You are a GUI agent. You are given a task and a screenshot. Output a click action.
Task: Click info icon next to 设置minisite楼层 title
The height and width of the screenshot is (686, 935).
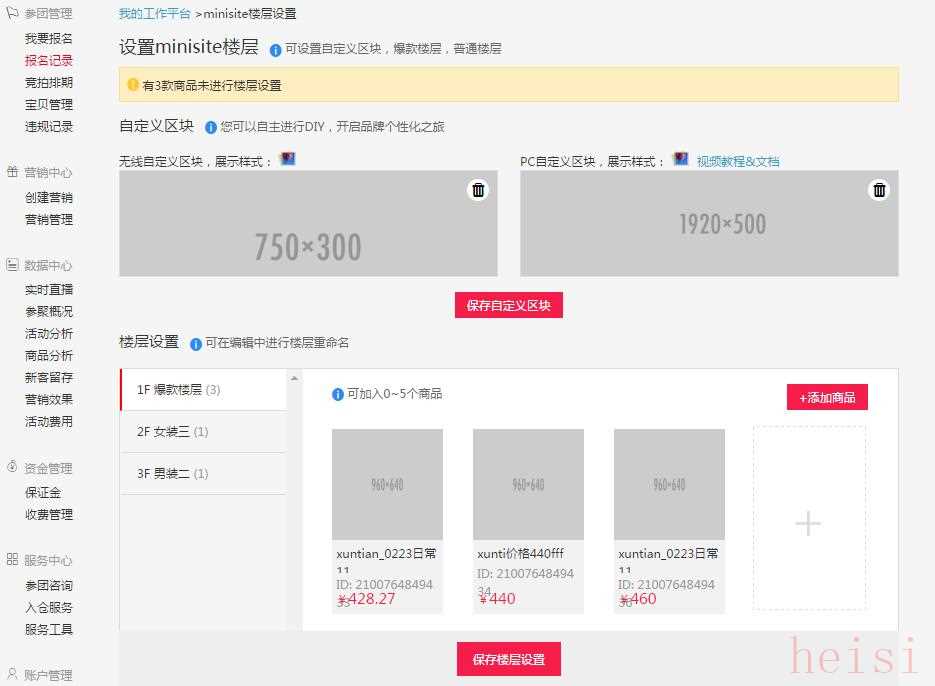(275, 49)
